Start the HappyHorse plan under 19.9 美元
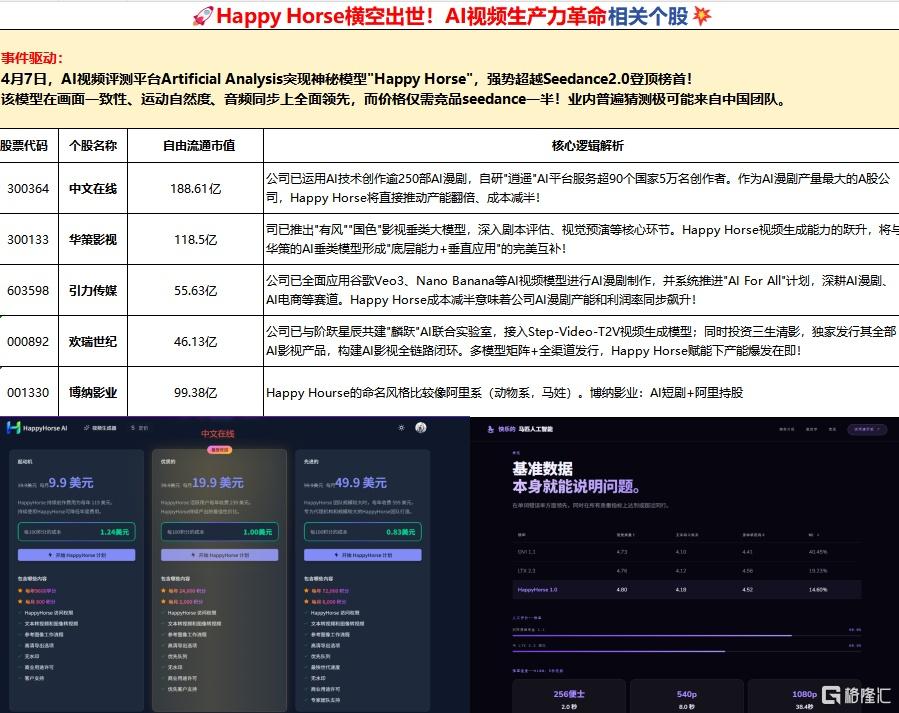Screen dimensions: 899x713 pos(220,555)
